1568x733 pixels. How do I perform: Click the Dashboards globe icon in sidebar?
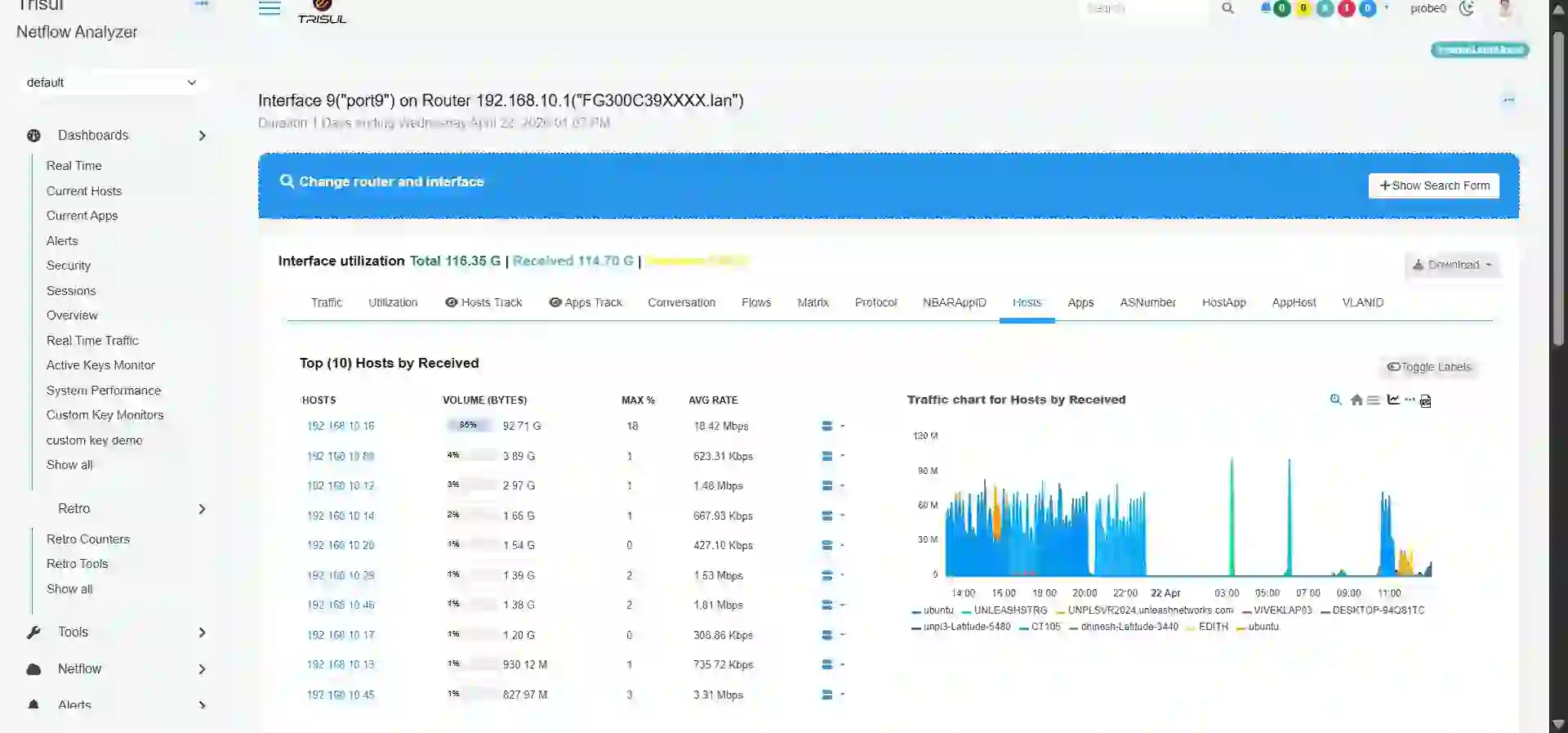[x=33, y=136]
